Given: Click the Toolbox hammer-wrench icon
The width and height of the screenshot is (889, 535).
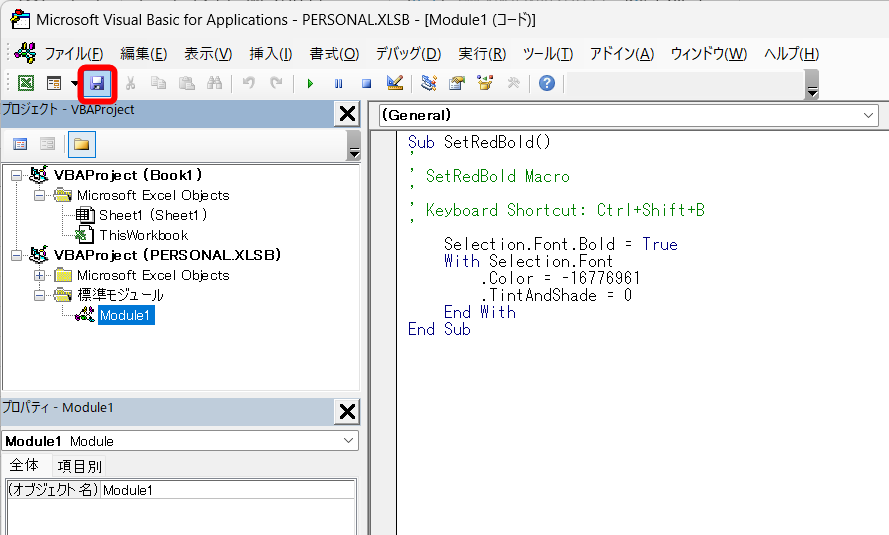Looking at the screenshot, I should click(x=513, y=83).
